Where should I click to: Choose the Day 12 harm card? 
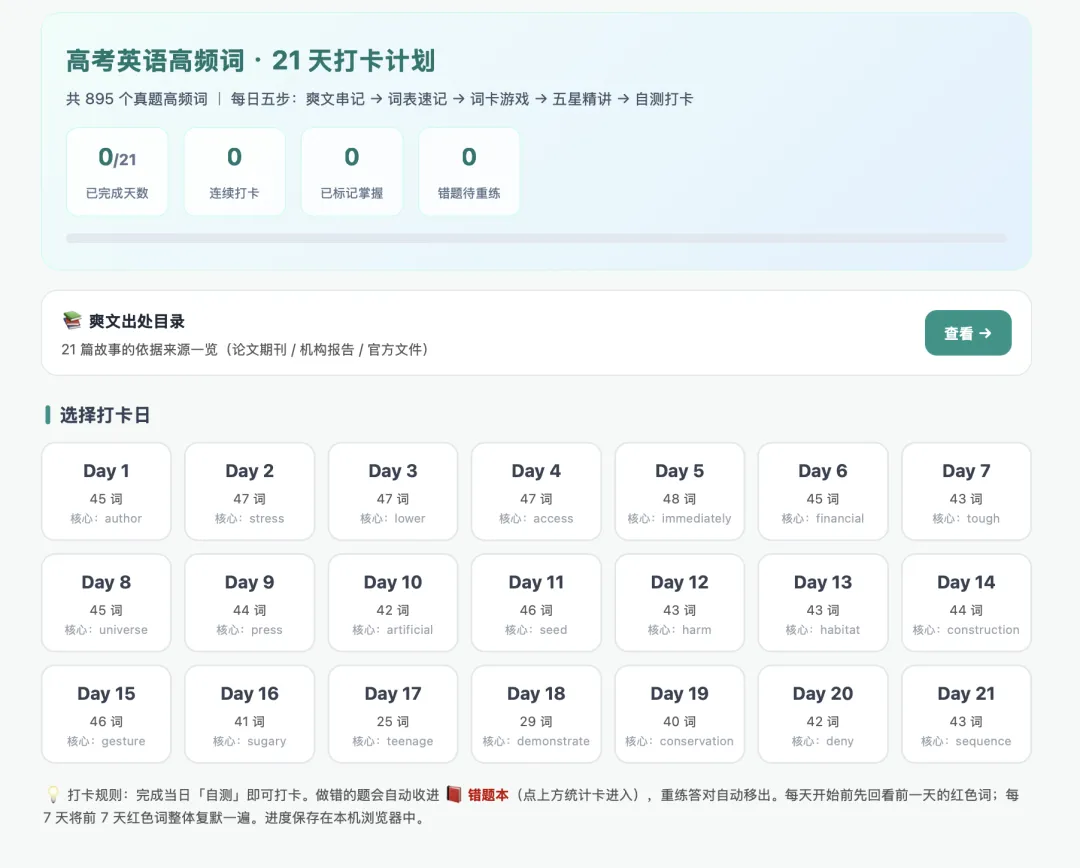(x=679, y=603)
